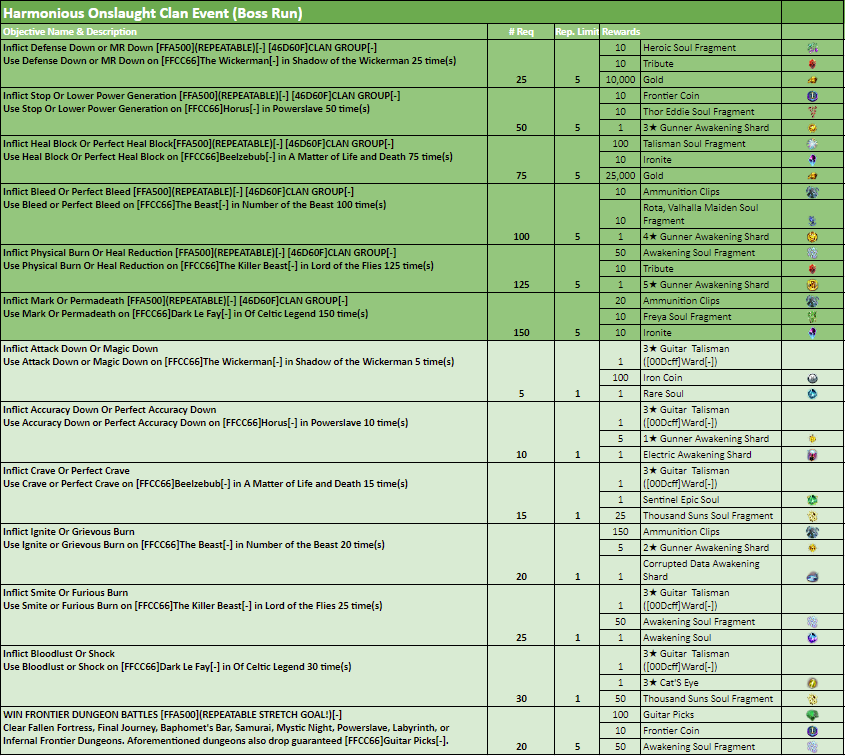This screenshot has height=756, width=845.
Task: Click the Corrupted Data Awakening Shard icon
Action: (812, 576)
